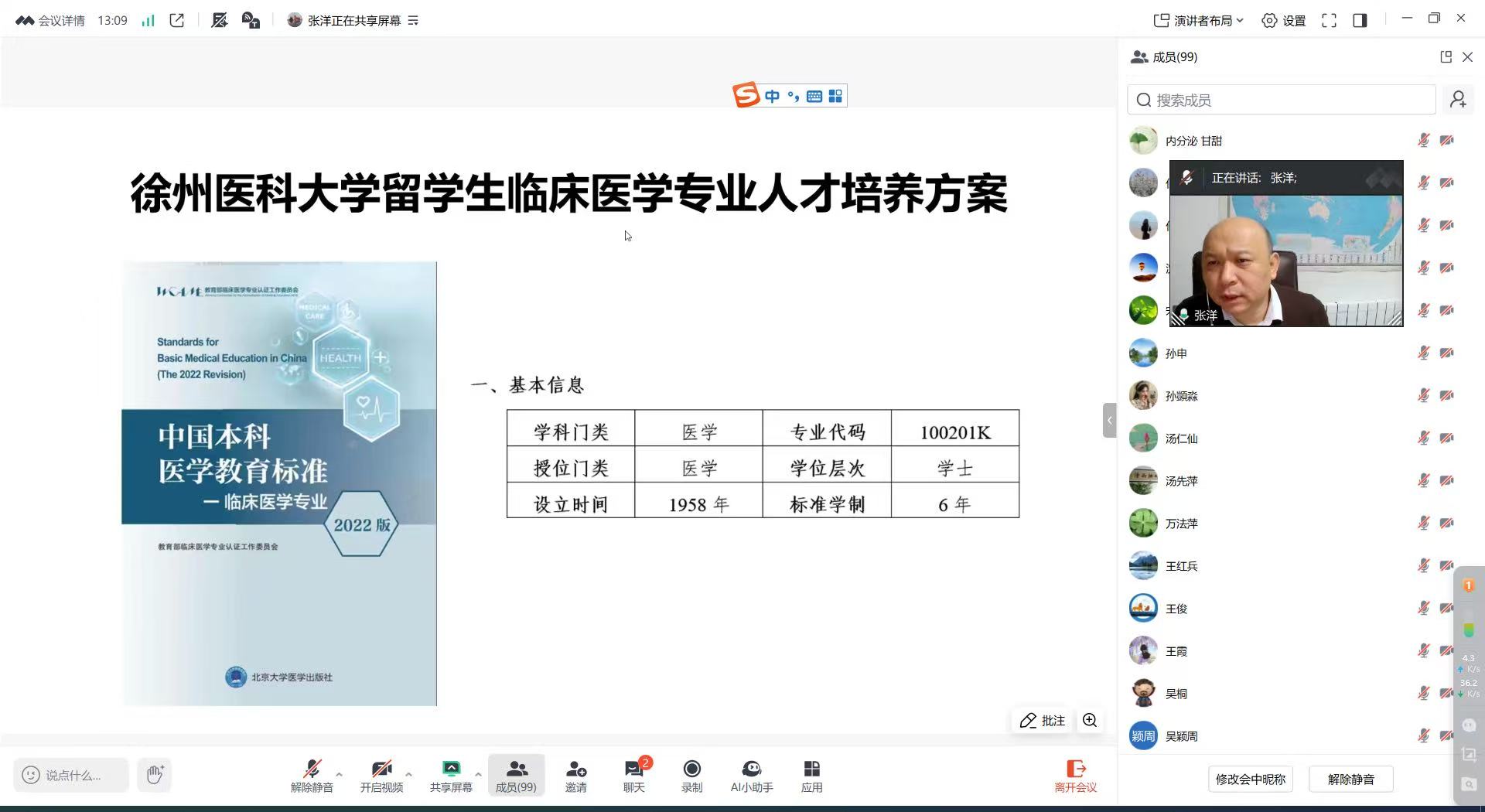Click the add member icon beside search
The height and width of the screenshot is (812, 1485).
click(x=1458, y=100)
